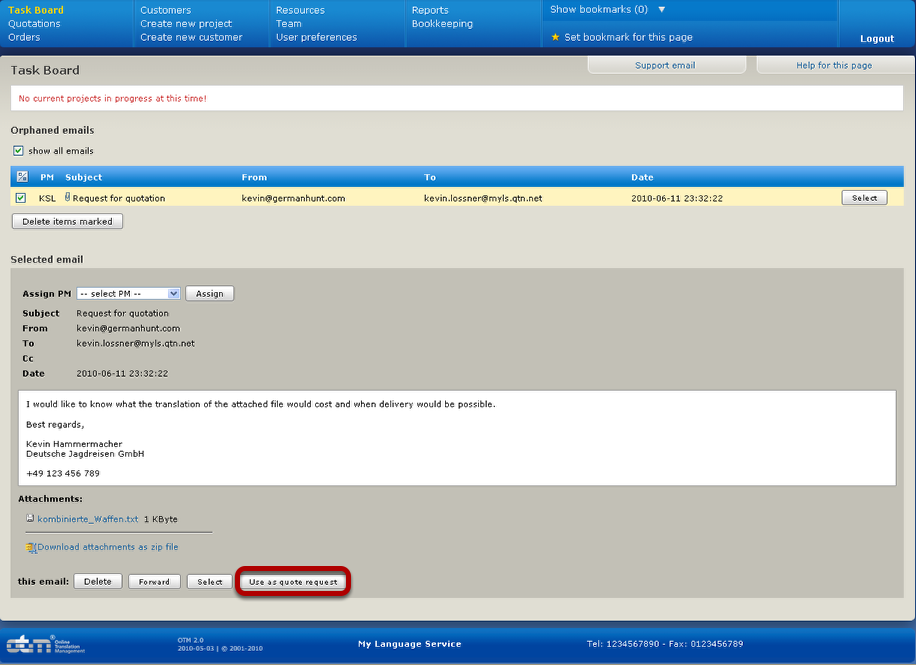The height and width of the screenshot is (665, 916).
Task: Click Use as quote request
Action: click(x=292, y=580)
